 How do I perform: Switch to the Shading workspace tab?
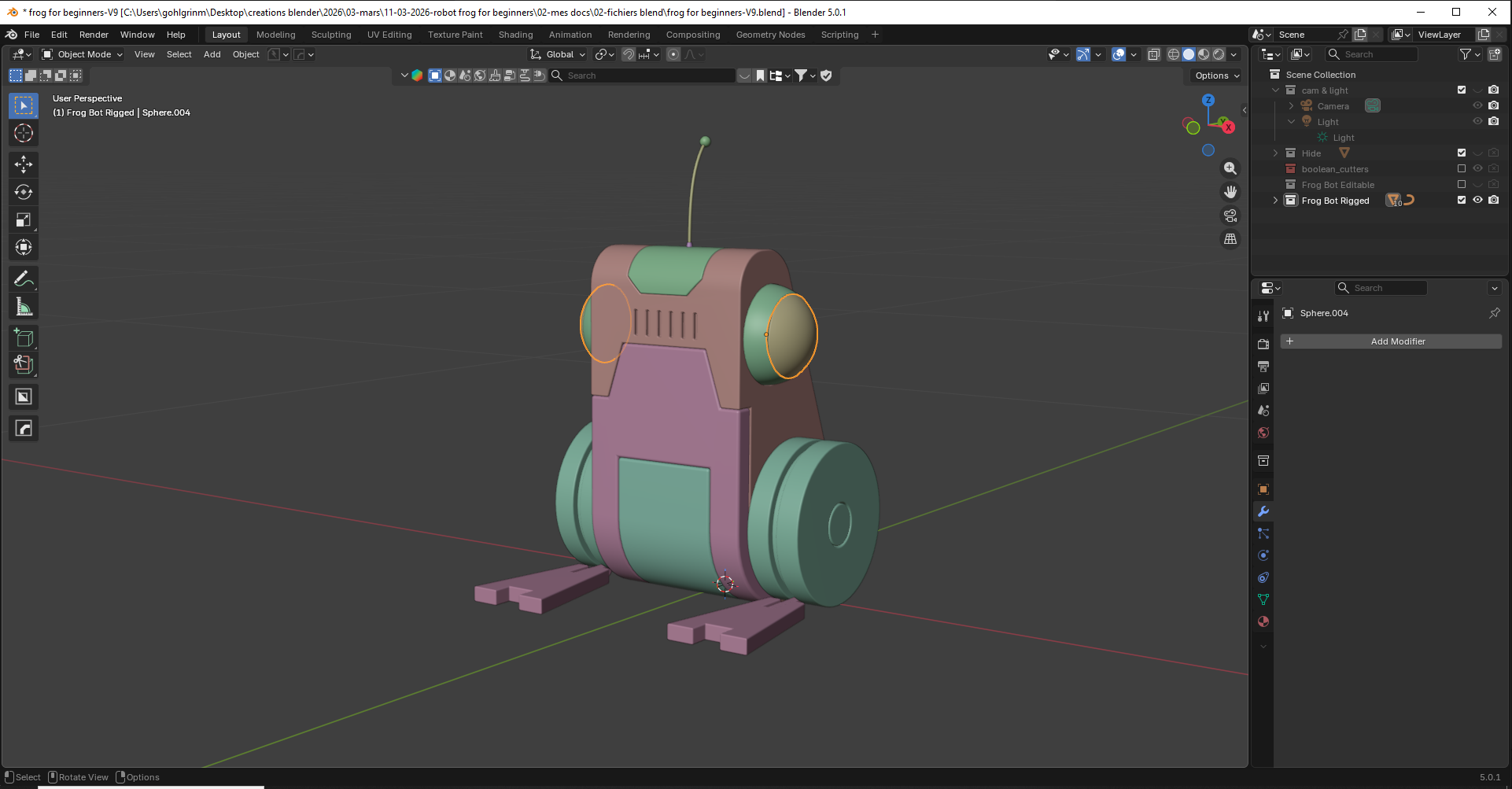coord(515,35)
